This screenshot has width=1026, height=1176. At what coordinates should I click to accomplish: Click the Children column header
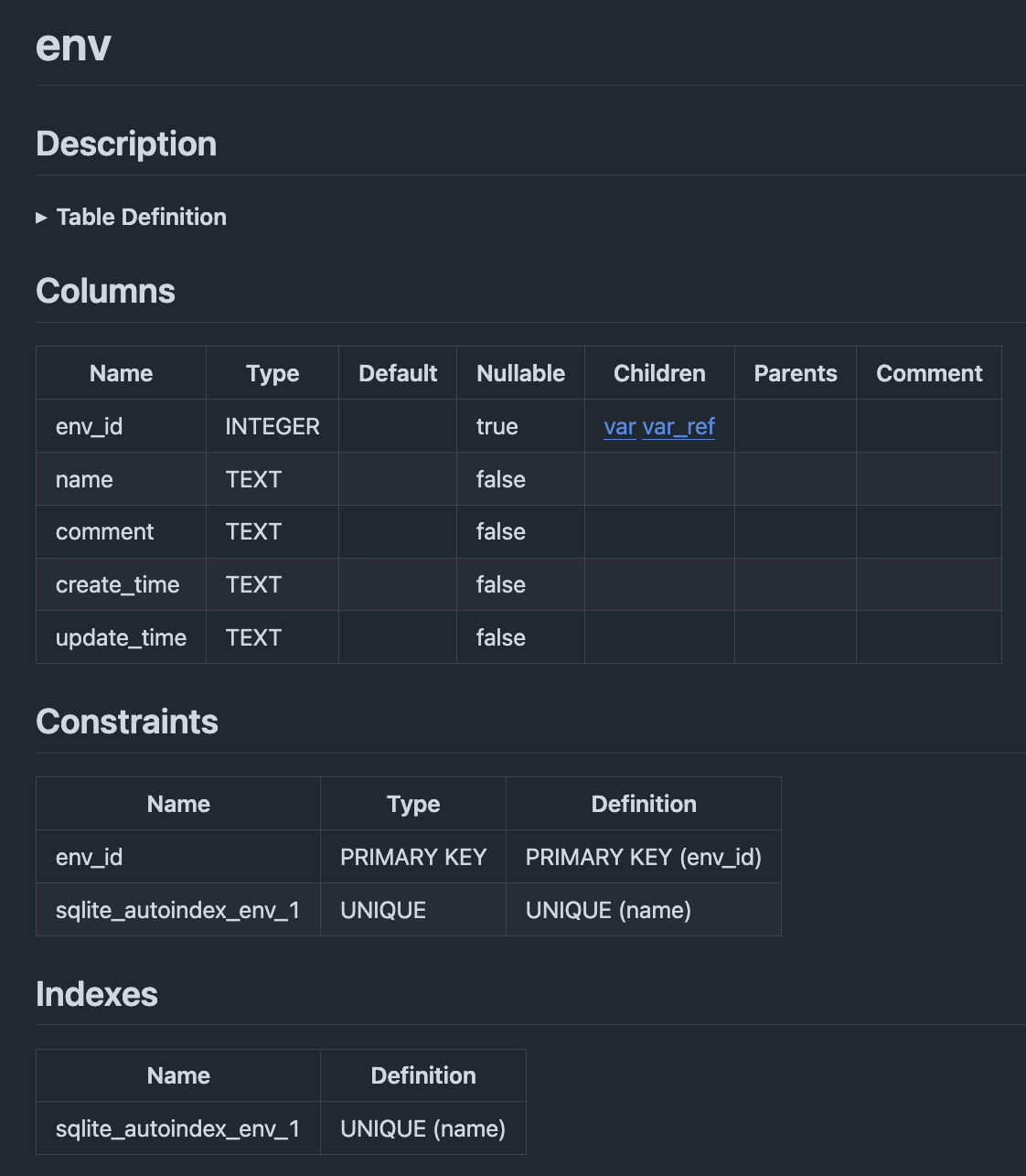click(x=659, y=374)
